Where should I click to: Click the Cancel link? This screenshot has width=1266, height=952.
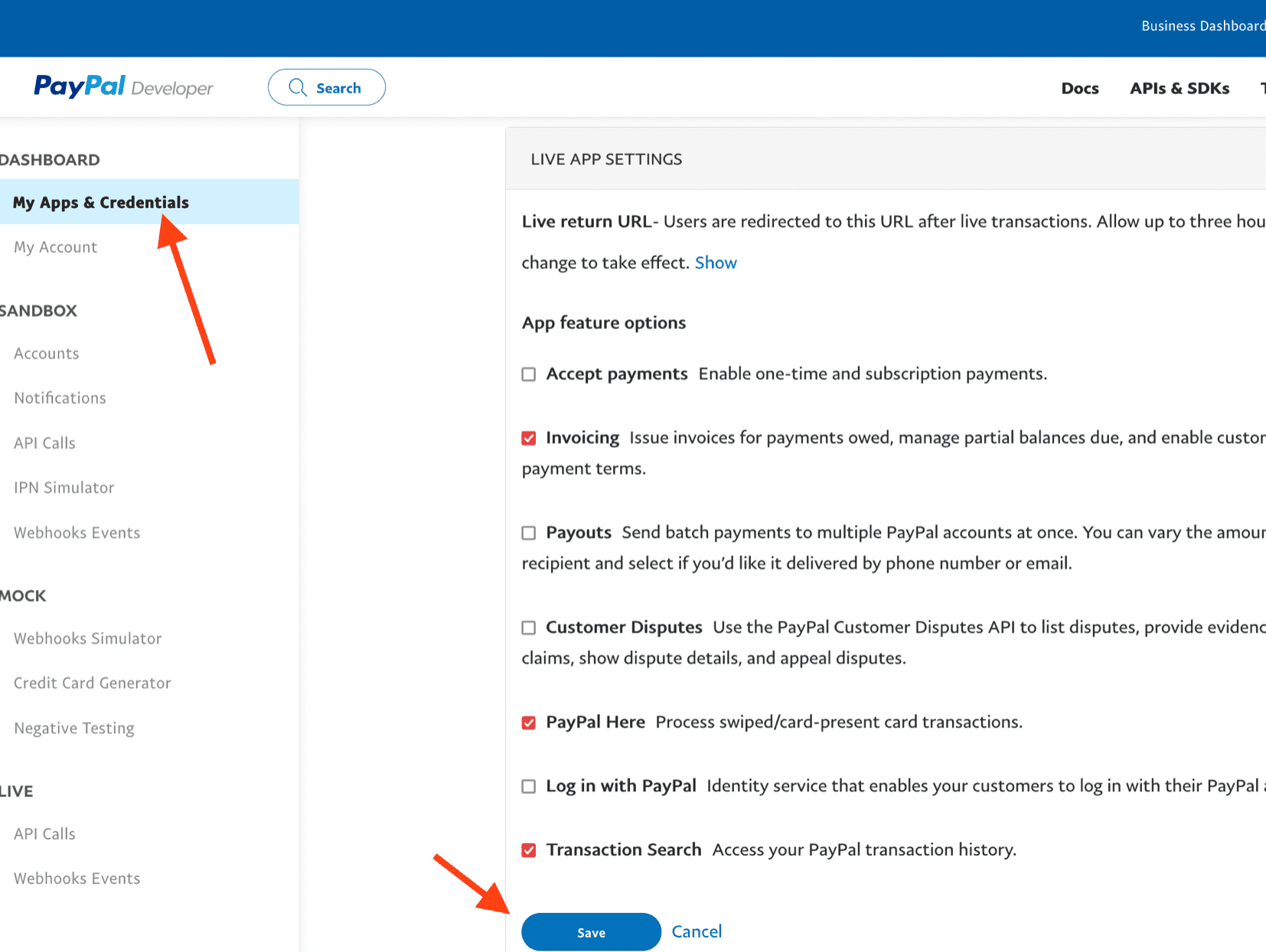pyautogui.click(x=697, y=931)
